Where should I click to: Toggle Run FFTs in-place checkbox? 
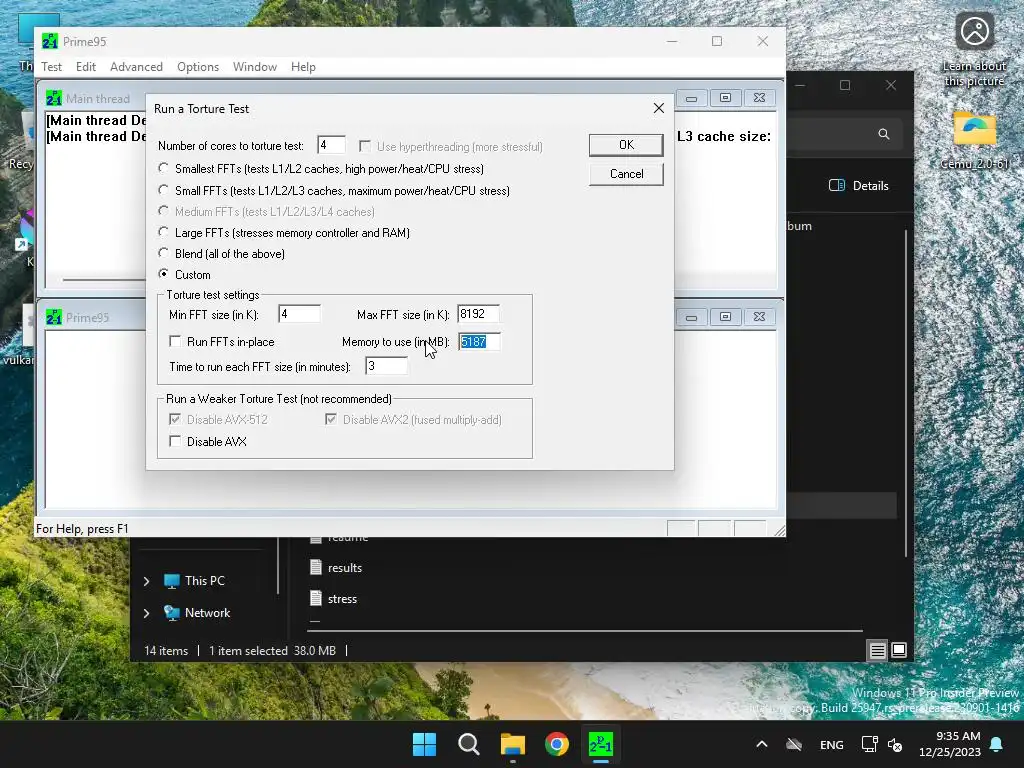(x=175, y=342)
